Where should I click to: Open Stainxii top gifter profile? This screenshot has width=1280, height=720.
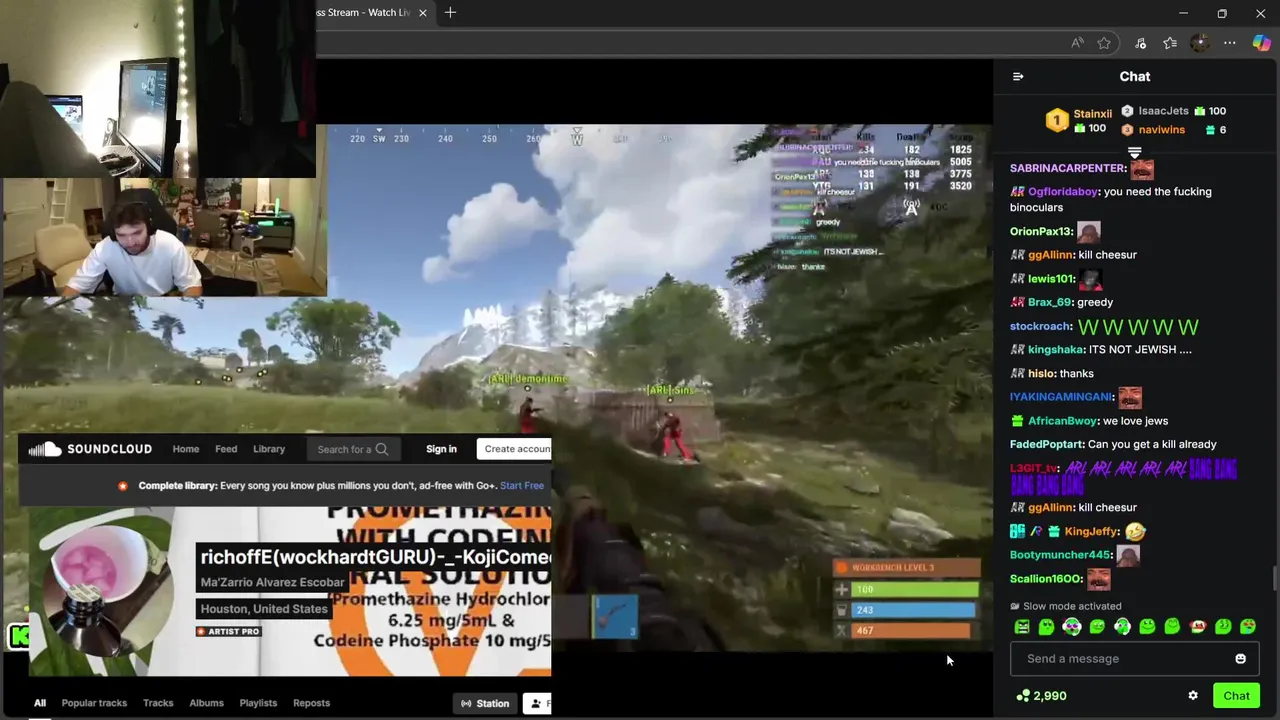(1092, 114)
